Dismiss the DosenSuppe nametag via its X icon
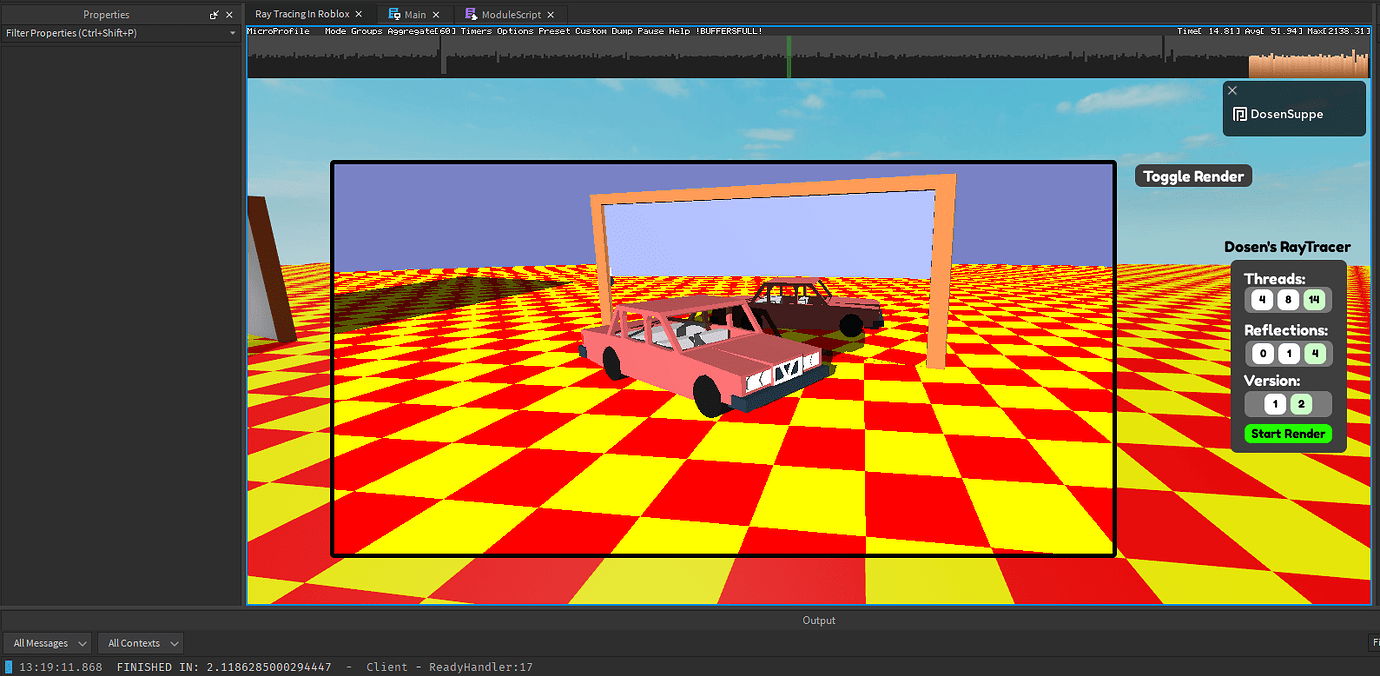1380x676 pixels. [1232, 90]
